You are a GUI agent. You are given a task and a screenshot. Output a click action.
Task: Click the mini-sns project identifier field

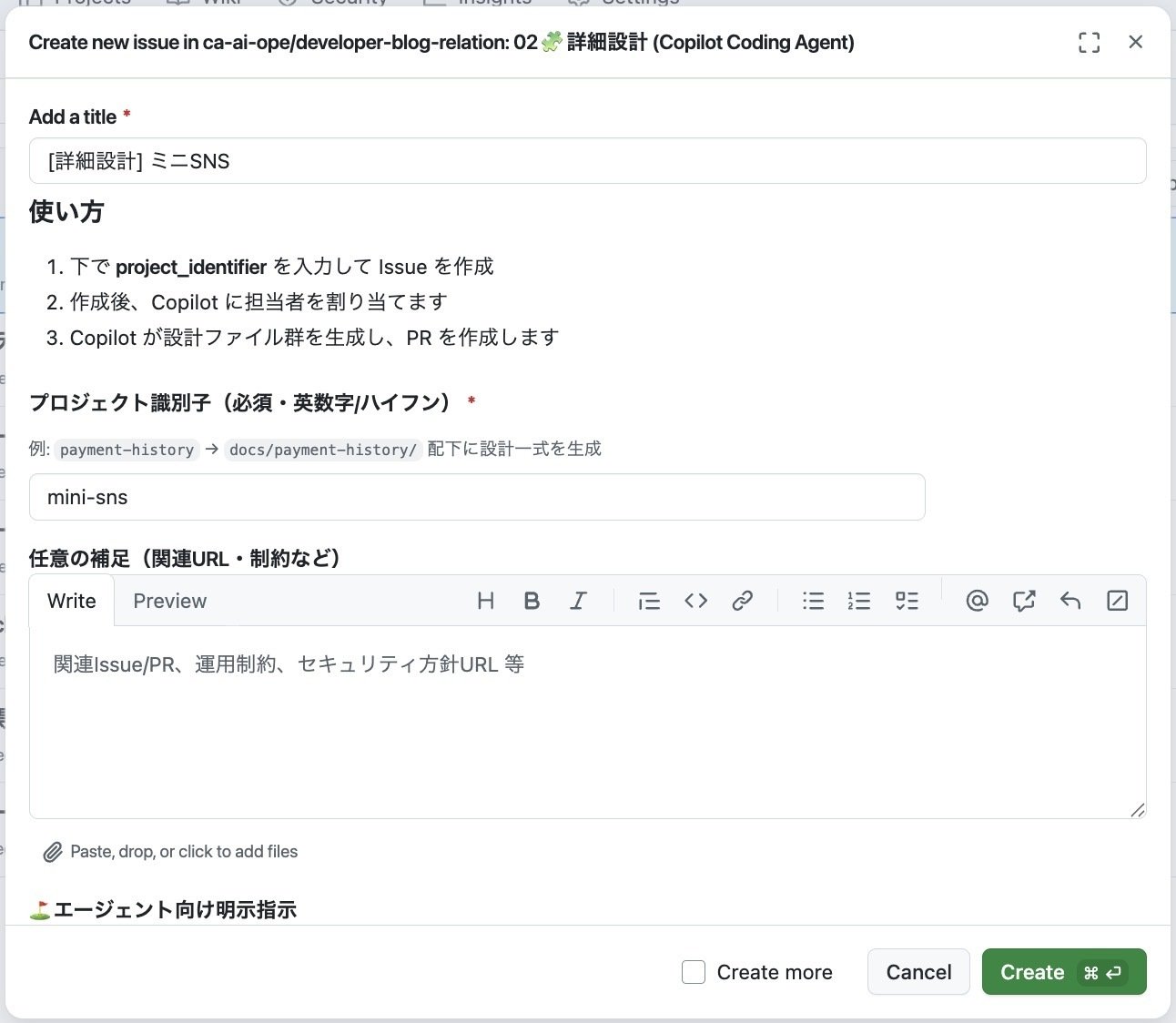click(477, 497)
